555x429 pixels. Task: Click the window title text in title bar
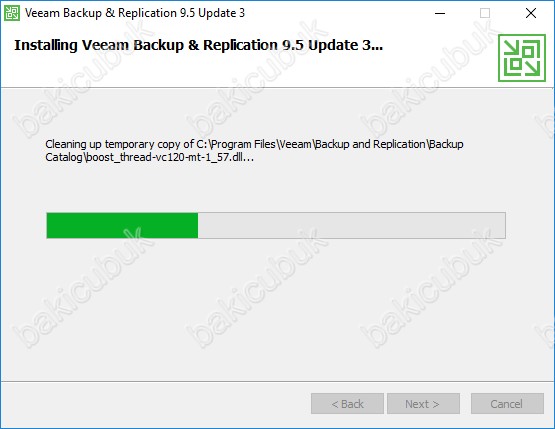coord(135,13)
